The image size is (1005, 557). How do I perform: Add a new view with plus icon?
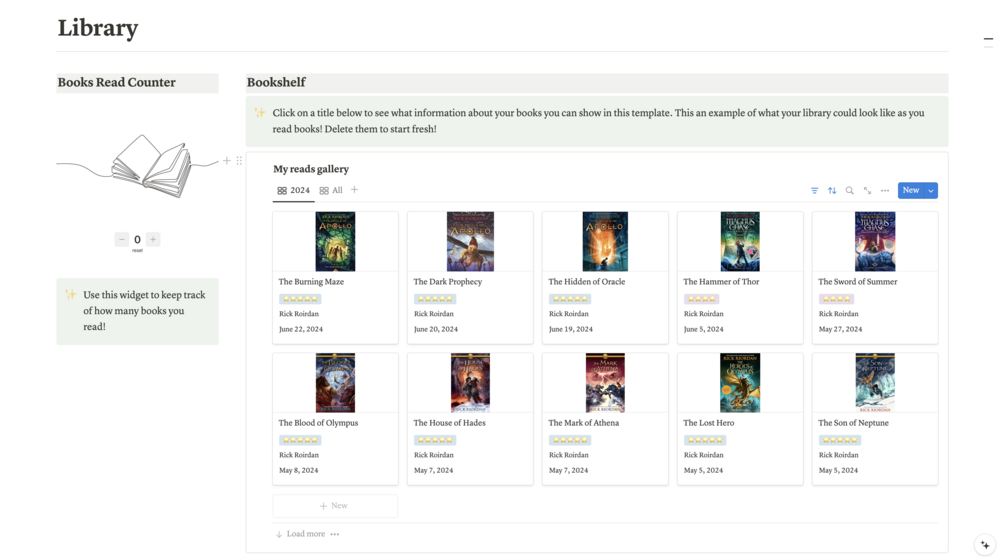click(x=354, y=190)
